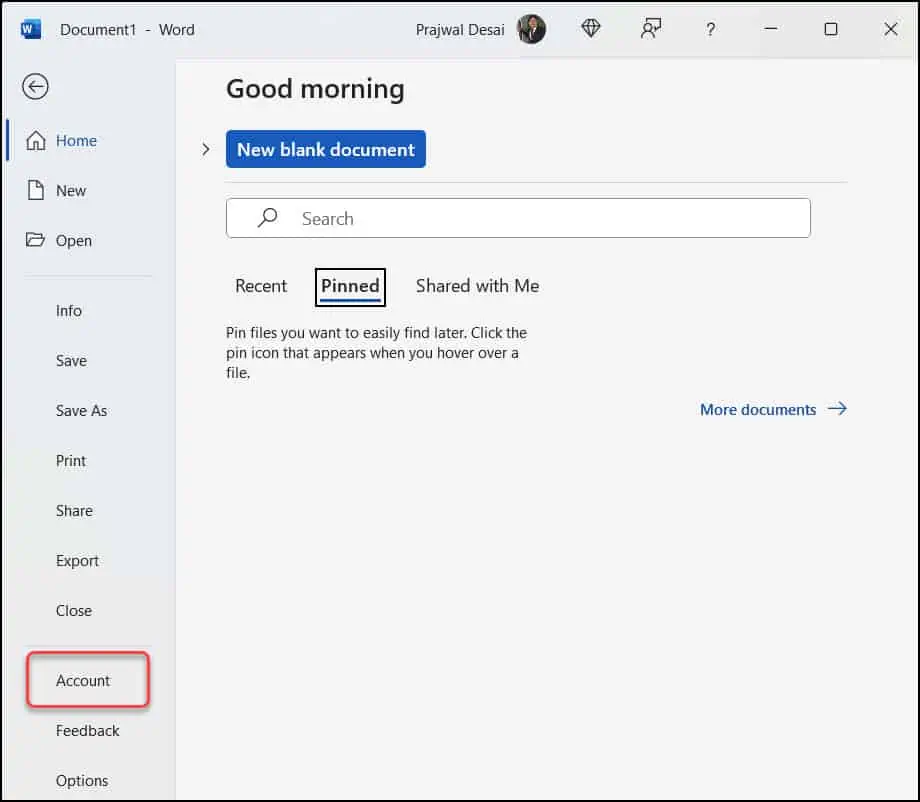Open the Info menu item
Image resolution: width=920 pixels, height=802 pixels.
(69, 310)
